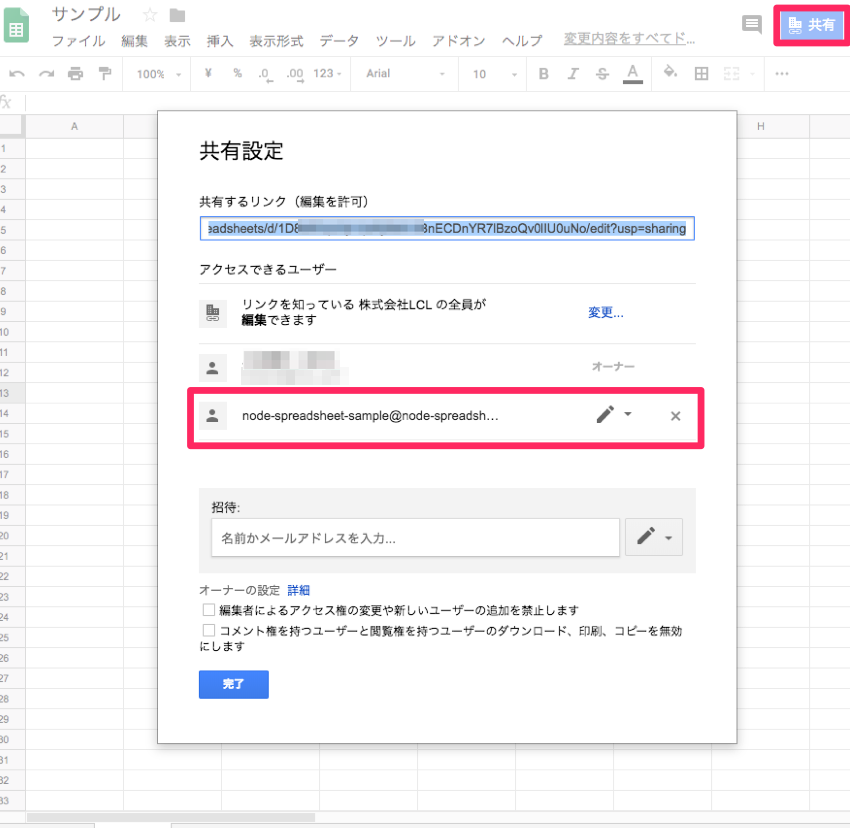Viewport: 850px width, 828px height.
Task: Open the pencil permission dropdown beside invite field
Action: click(654, 537)
